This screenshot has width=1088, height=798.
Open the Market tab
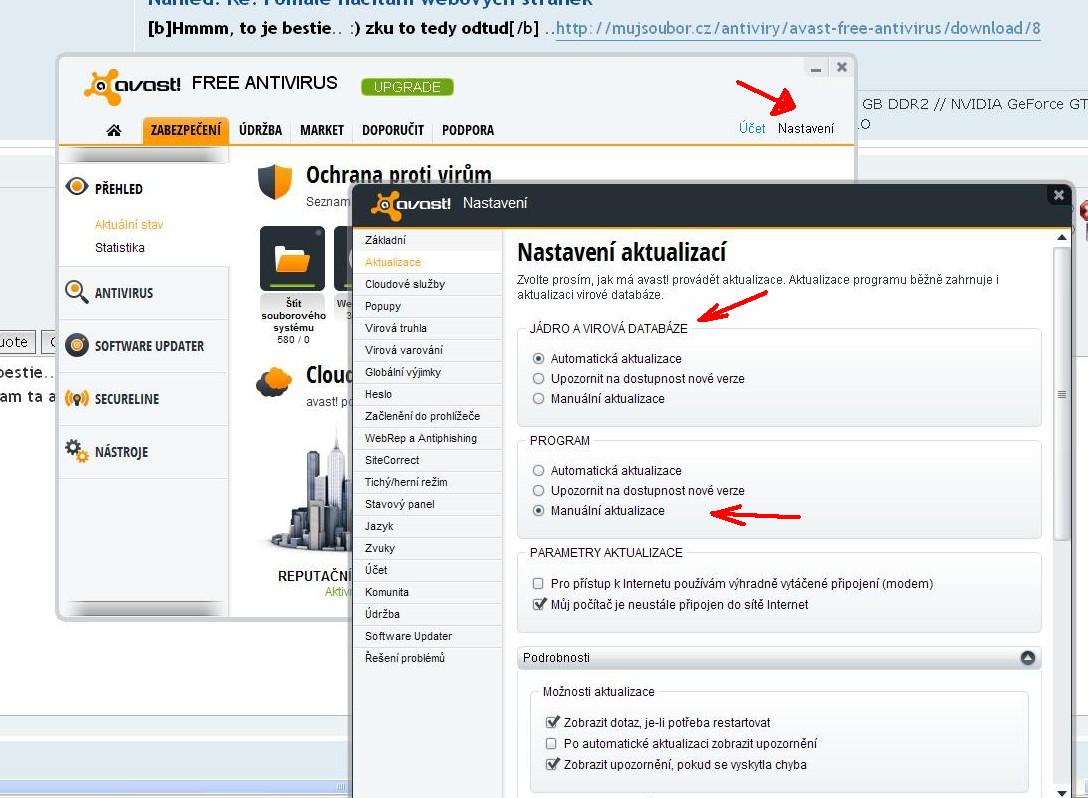(322, 130)
